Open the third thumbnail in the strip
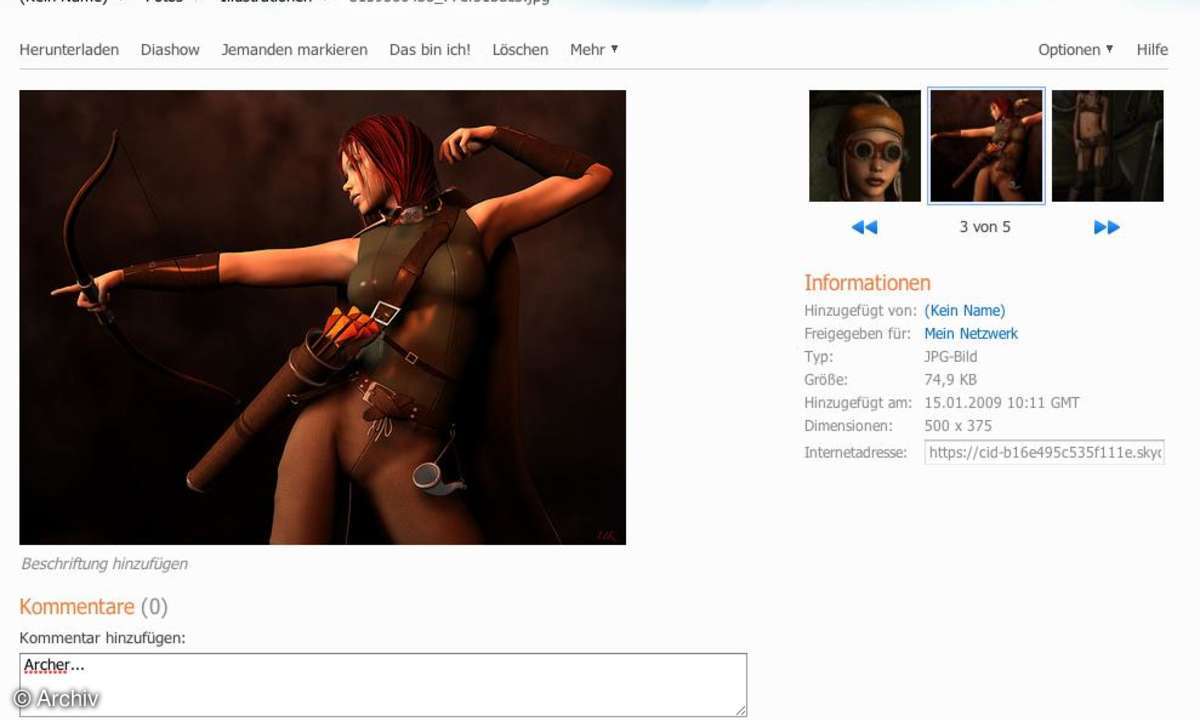The width and height of the screenshot is (1200, 720). point(1107,146)
